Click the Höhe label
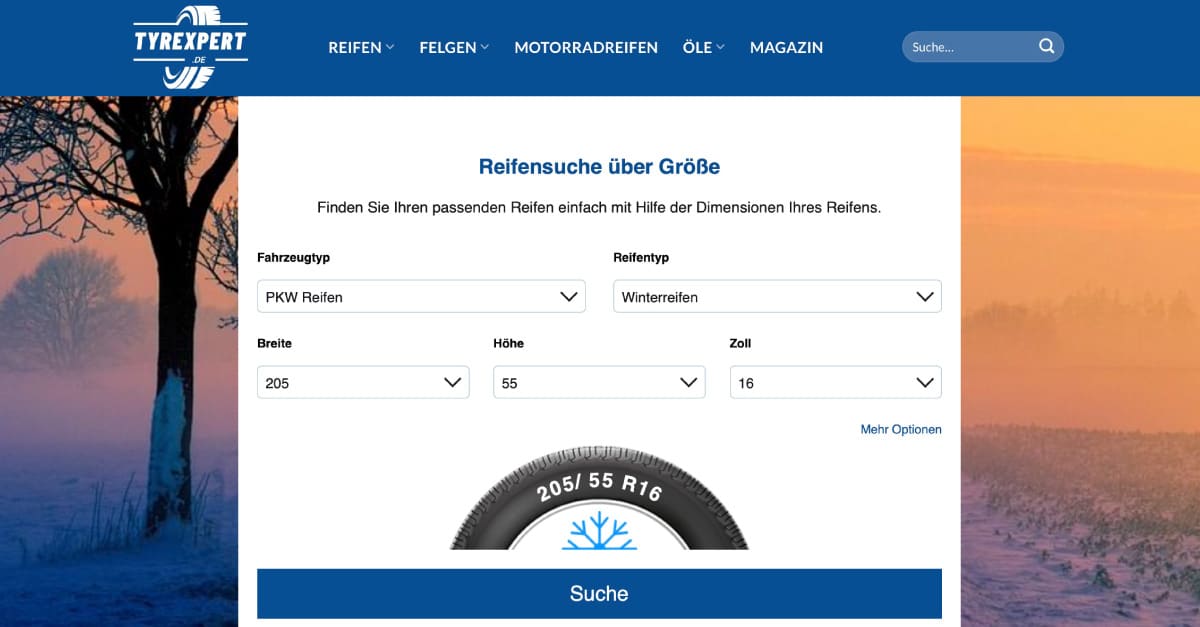The height and width of the screenshot is (627, 1200). tap(508, 343)
